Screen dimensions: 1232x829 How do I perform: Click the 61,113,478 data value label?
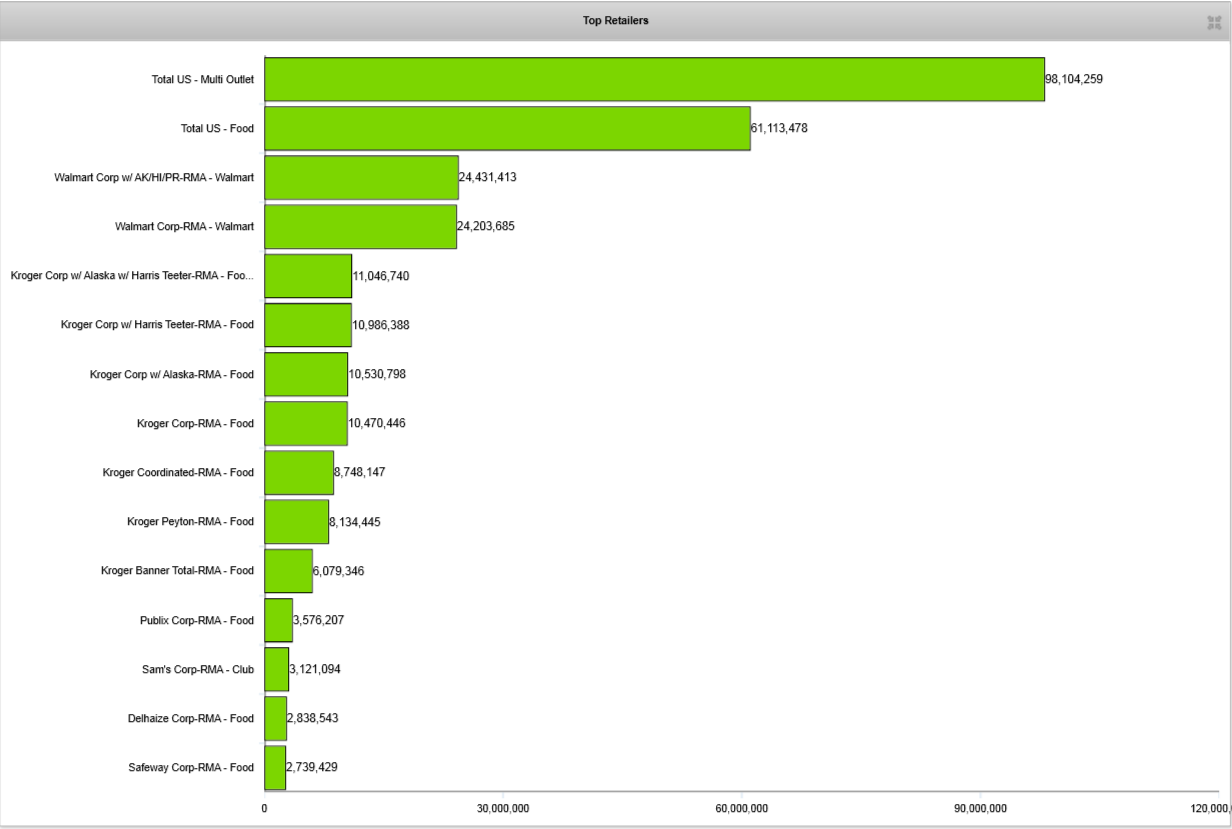point(779,128)
